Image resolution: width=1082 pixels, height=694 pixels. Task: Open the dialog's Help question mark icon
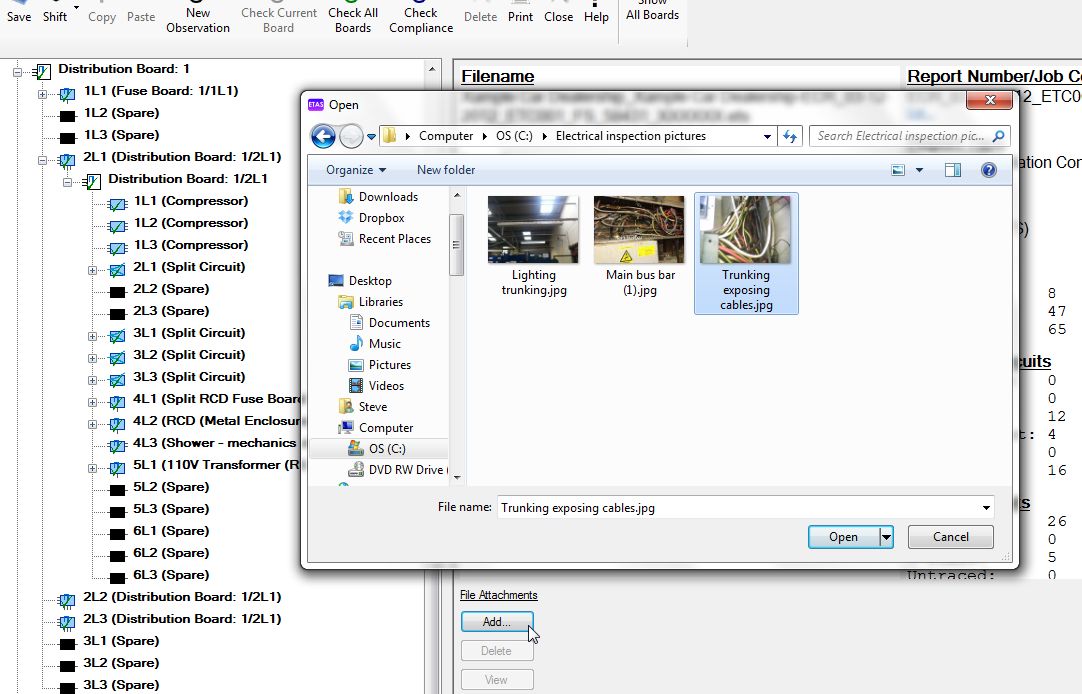tap(989, 170)
